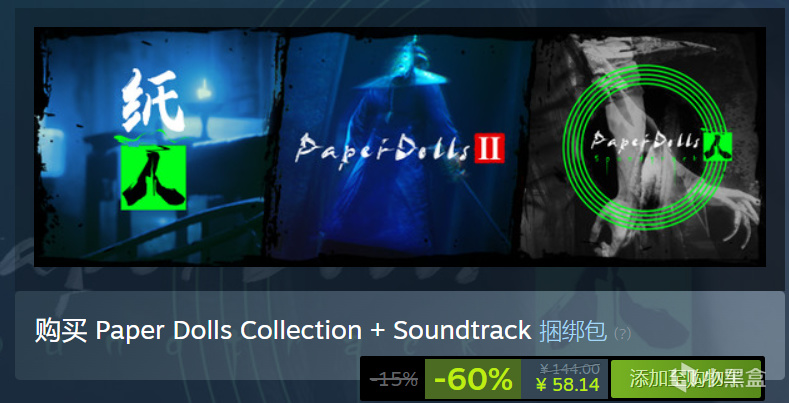
Task: Click the green 人 logo square
Action: pos(153,178)
